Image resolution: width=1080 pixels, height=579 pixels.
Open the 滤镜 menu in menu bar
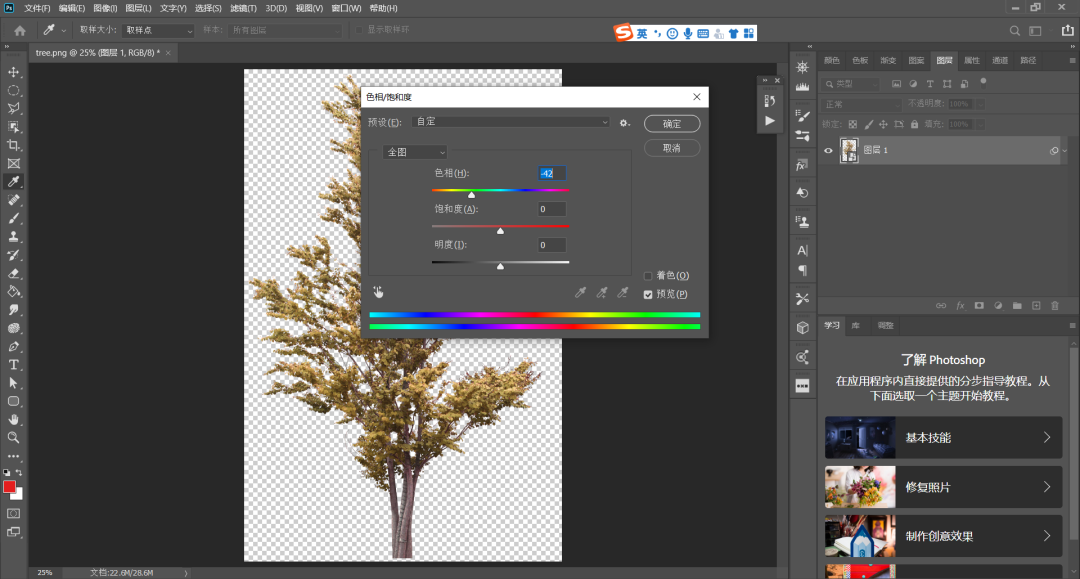pyautogui.click(x=243, y=8)
